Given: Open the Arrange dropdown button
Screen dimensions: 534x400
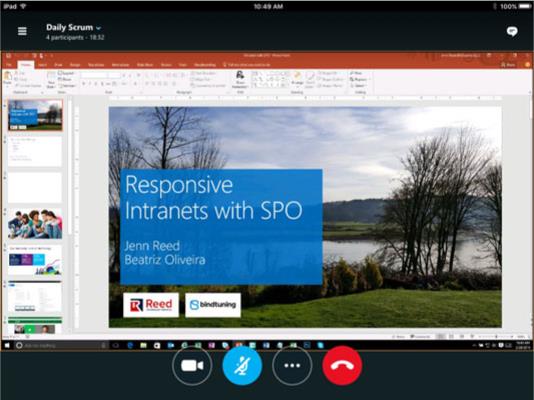Looking at the screenshot, I should (x=297, y=79).
